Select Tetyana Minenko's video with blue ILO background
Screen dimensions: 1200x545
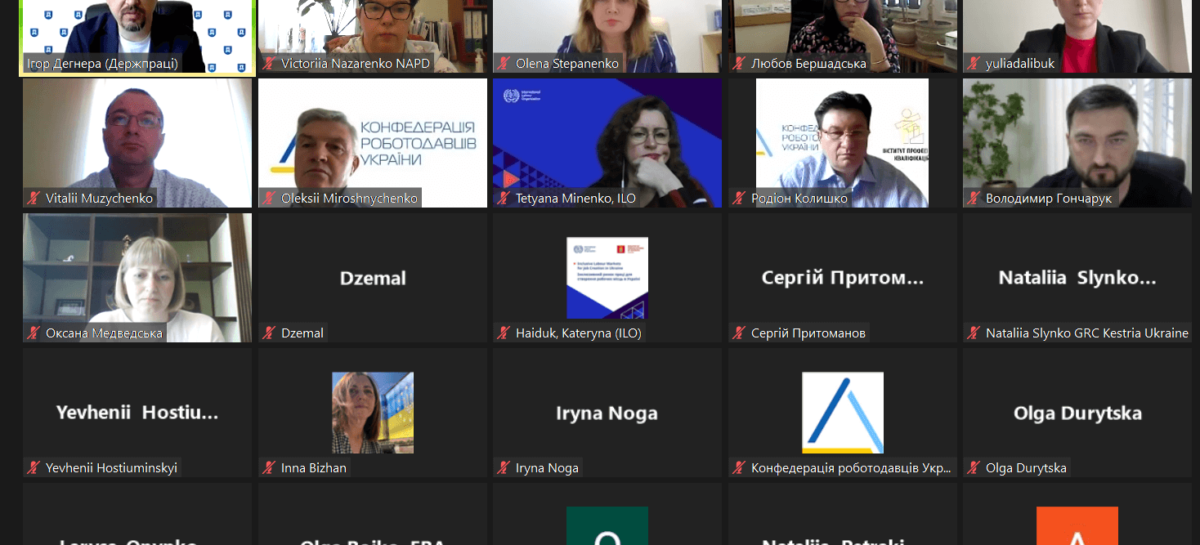click(607, 143)
